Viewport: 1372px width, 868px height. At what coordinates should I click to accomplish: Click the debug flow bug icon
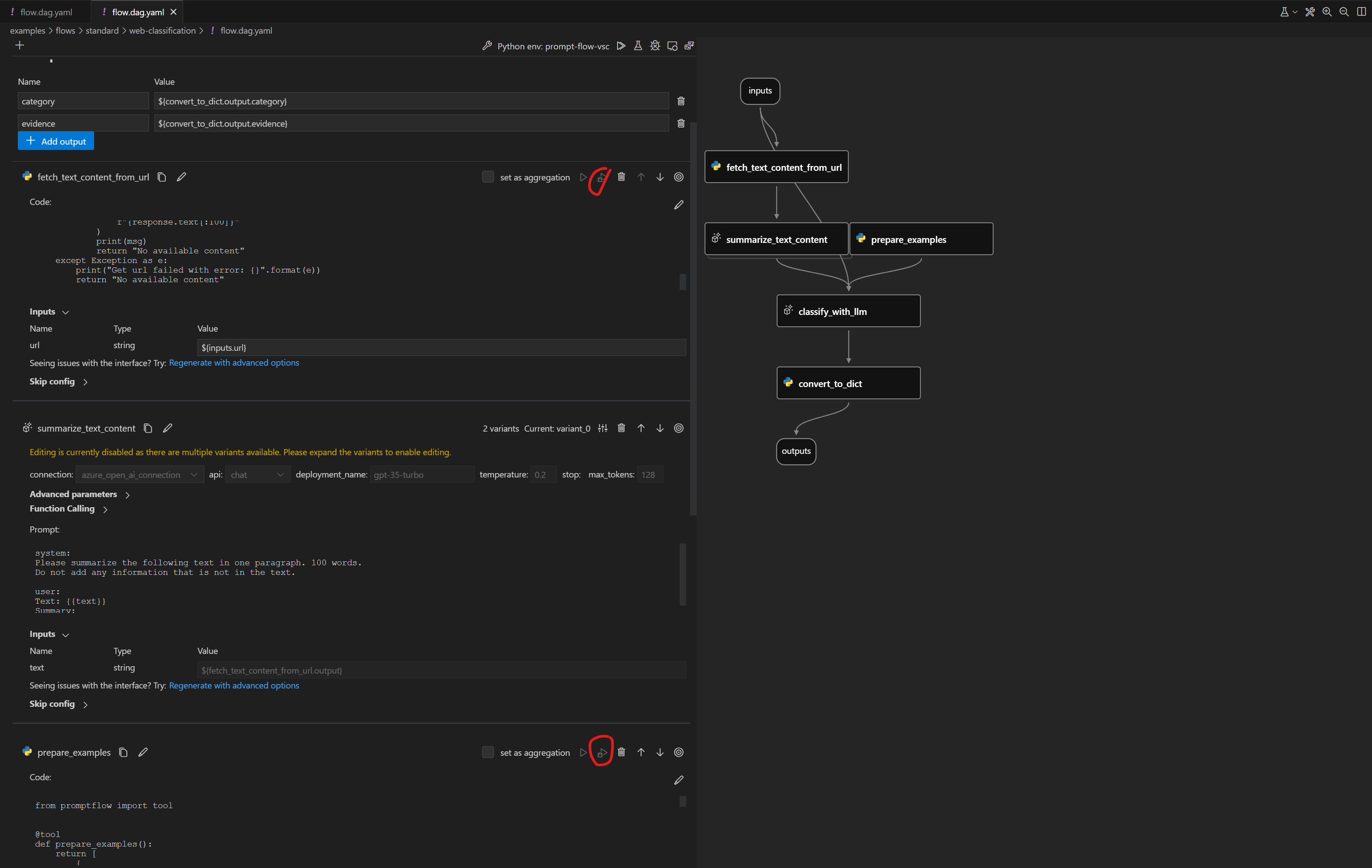tap(655, 46)
